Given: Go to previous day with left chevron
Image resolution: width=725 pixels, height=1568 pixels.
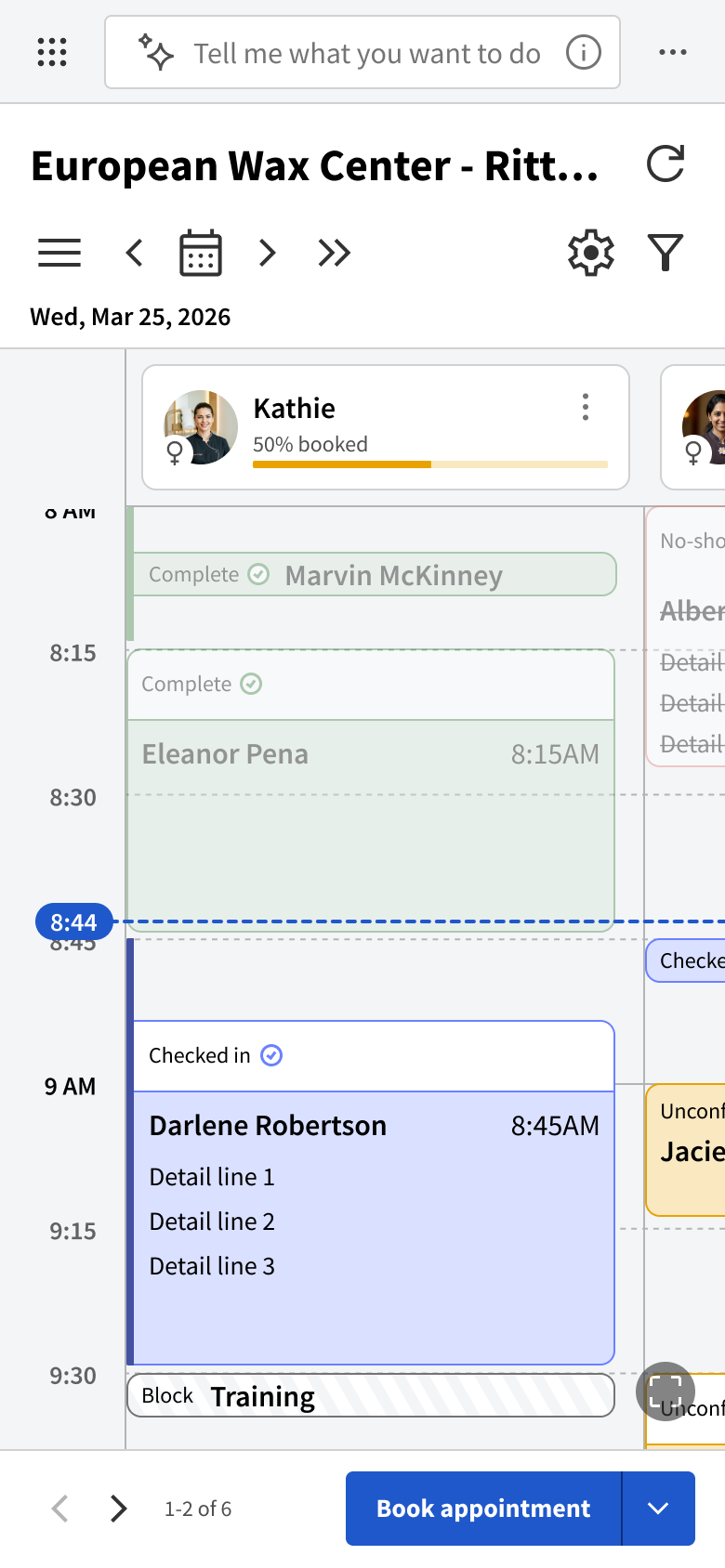Looking at the screenshot, I should coord(135,253).
